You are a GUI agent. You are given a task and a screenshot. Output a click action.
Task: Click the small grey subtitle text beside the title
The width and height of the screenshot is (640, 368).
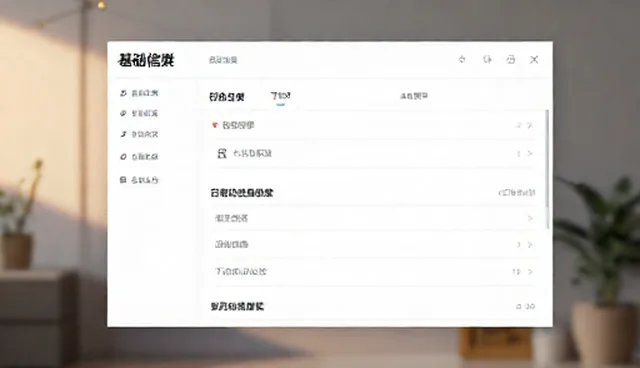(223, 60)
